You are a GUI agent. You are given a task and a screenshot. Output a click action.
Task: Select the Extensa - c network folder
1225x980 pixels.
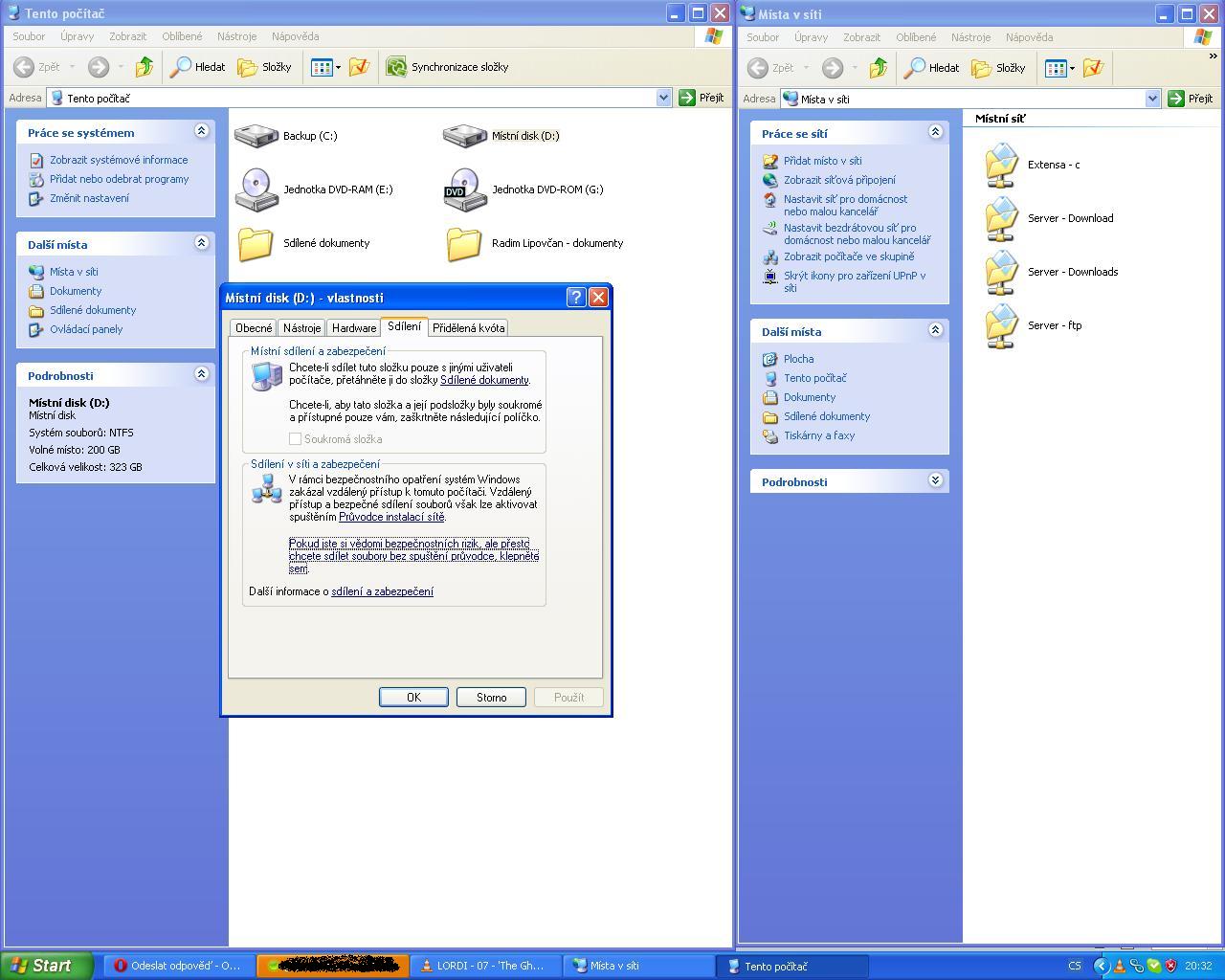[1001, 165]
